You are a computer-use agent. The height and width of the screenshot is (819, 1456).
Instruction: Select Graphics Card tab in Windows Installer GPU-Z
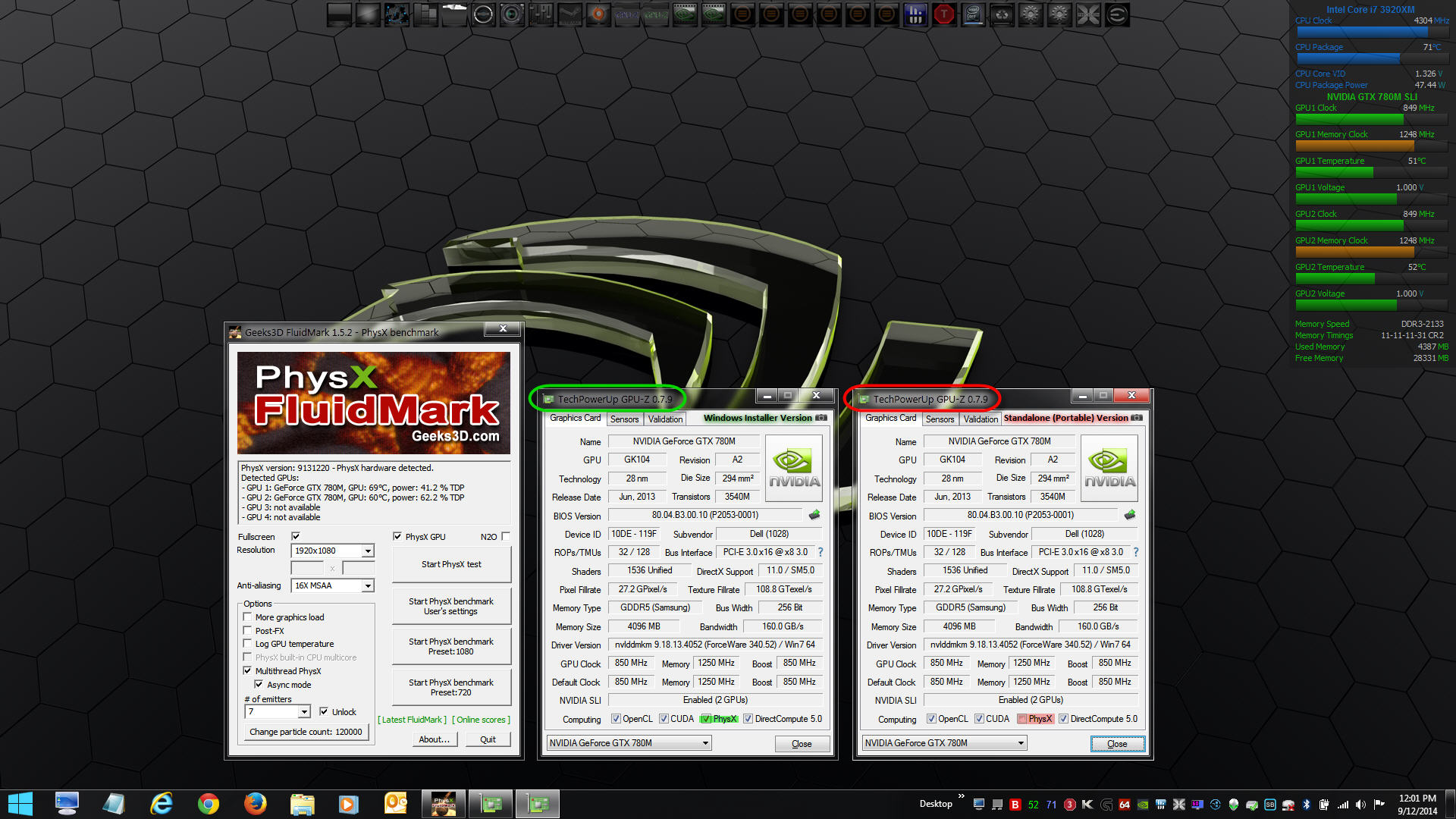[x=576, y=418]
